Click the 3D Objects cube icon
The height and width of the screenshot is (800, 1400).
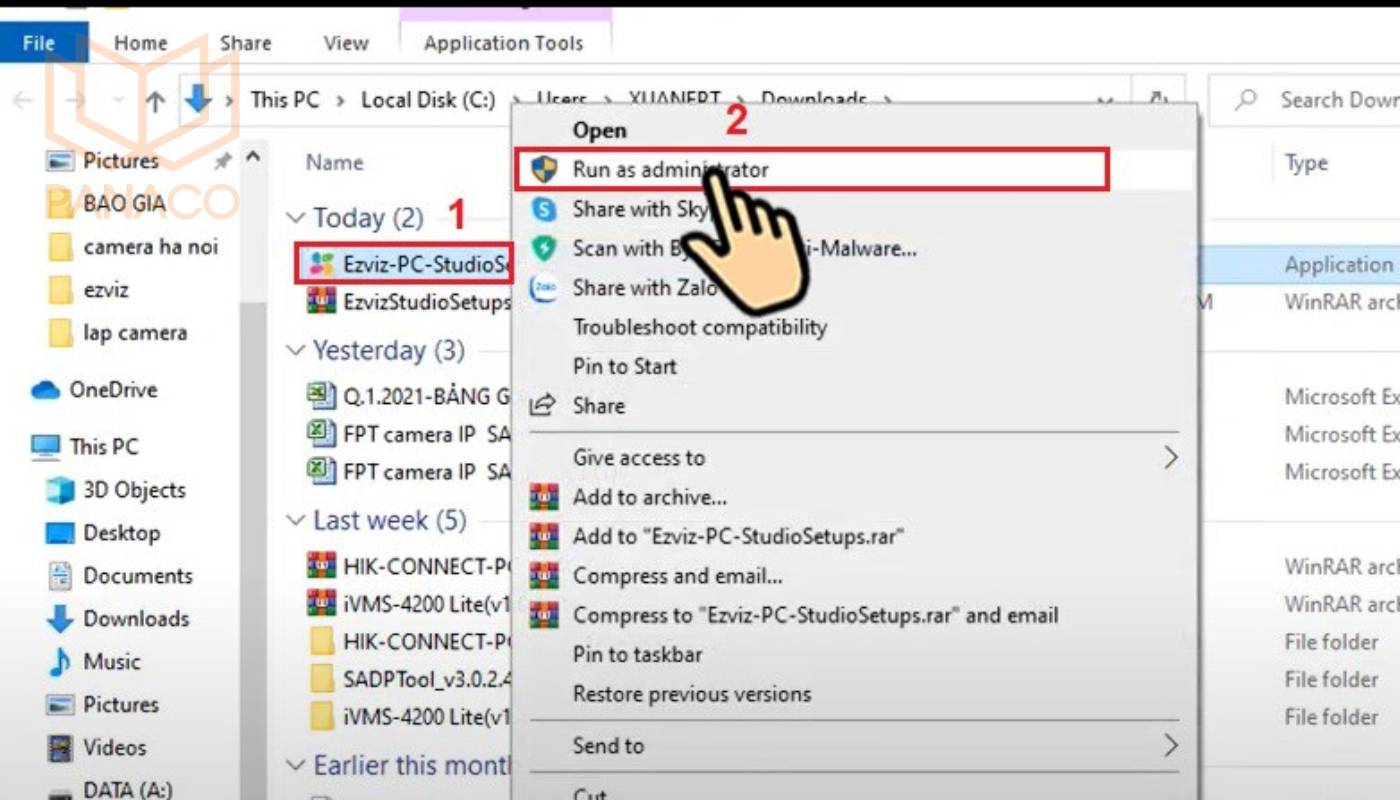[60, 489]
